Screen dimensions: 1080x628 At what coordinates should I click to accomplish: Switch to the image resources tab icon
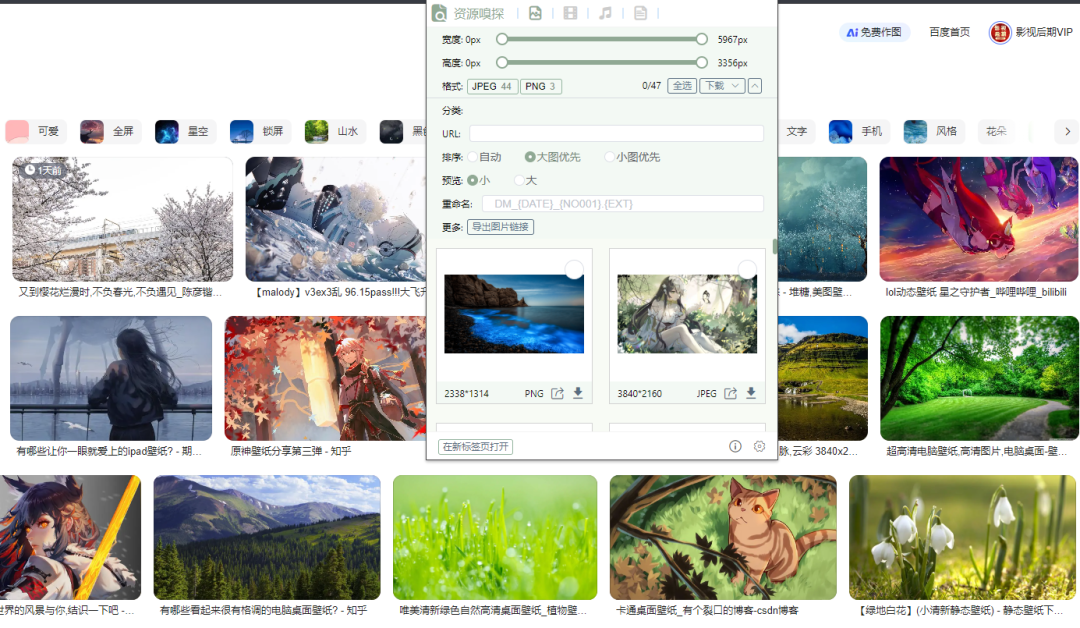[x=536, y=13]
